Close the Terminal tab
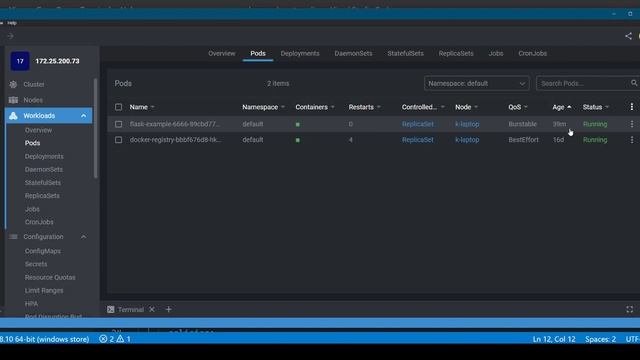Screen dimensions: 640x360 click(152, 309)
